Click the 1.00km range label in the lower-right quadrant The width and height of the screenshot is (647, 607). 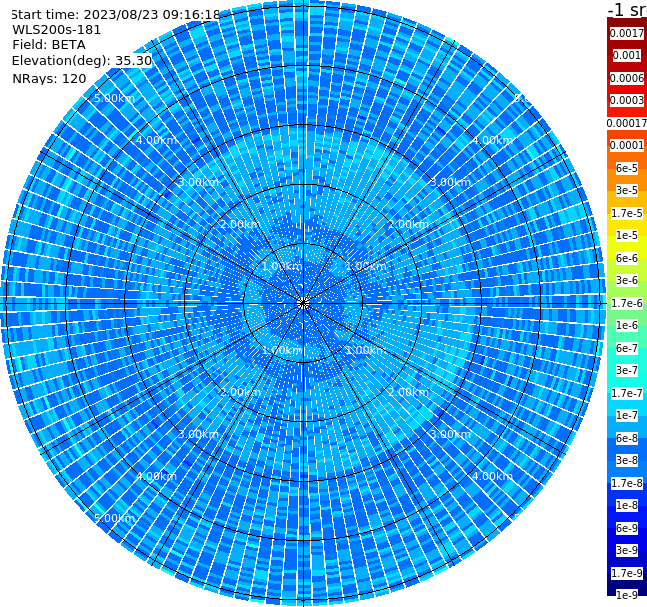366,350
